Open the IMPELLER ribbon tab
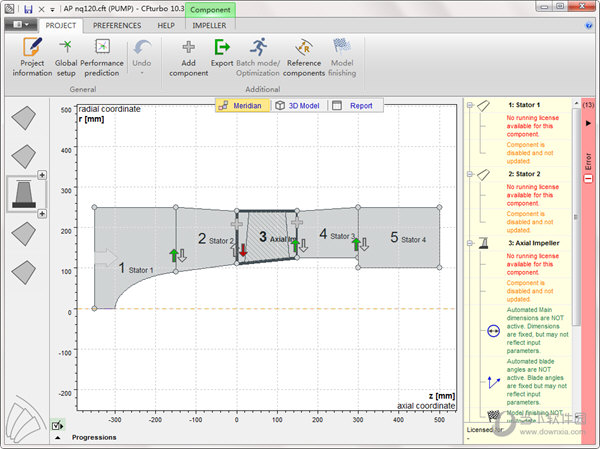The image size is (600, 449). (x=209, y=25)
